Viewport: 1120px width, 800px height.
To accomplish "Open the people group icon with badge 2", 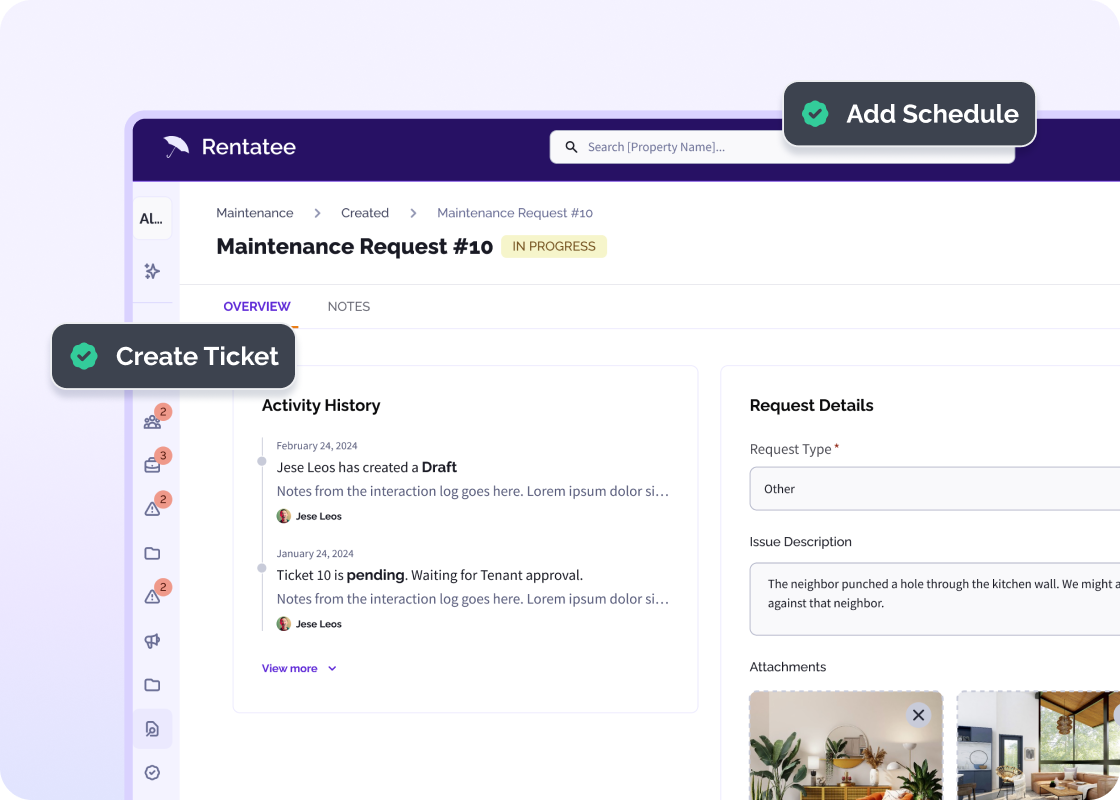I will click(152, 422).
